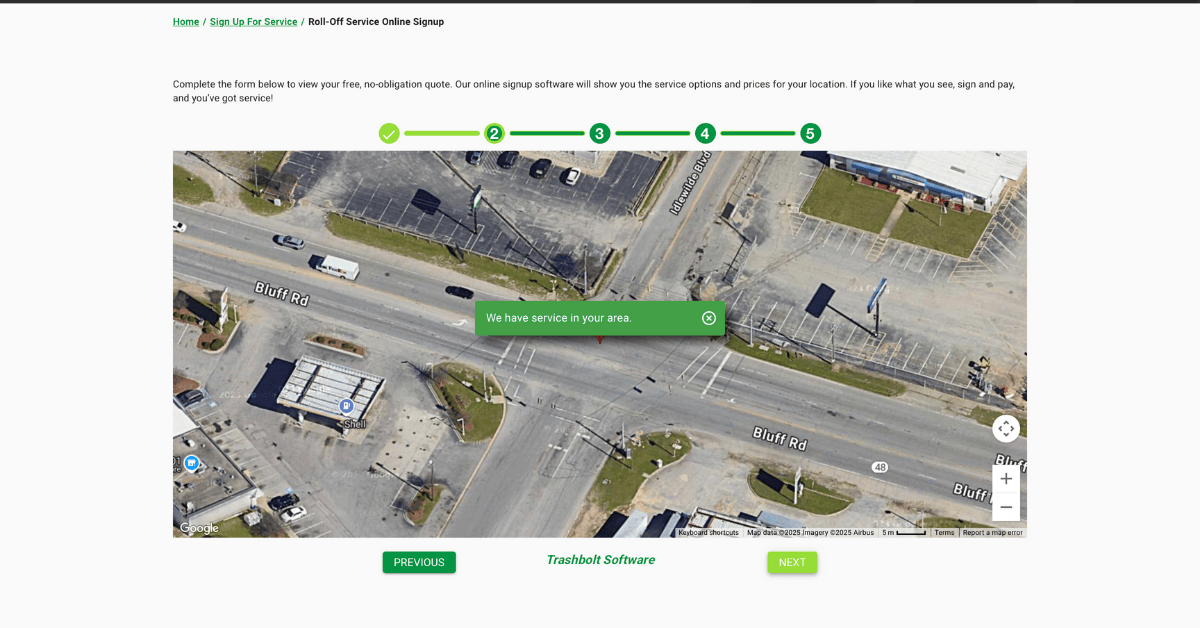Click the PREVIOUS button
The width and height of the screenshot is (1200, 628).
[419, 562]
